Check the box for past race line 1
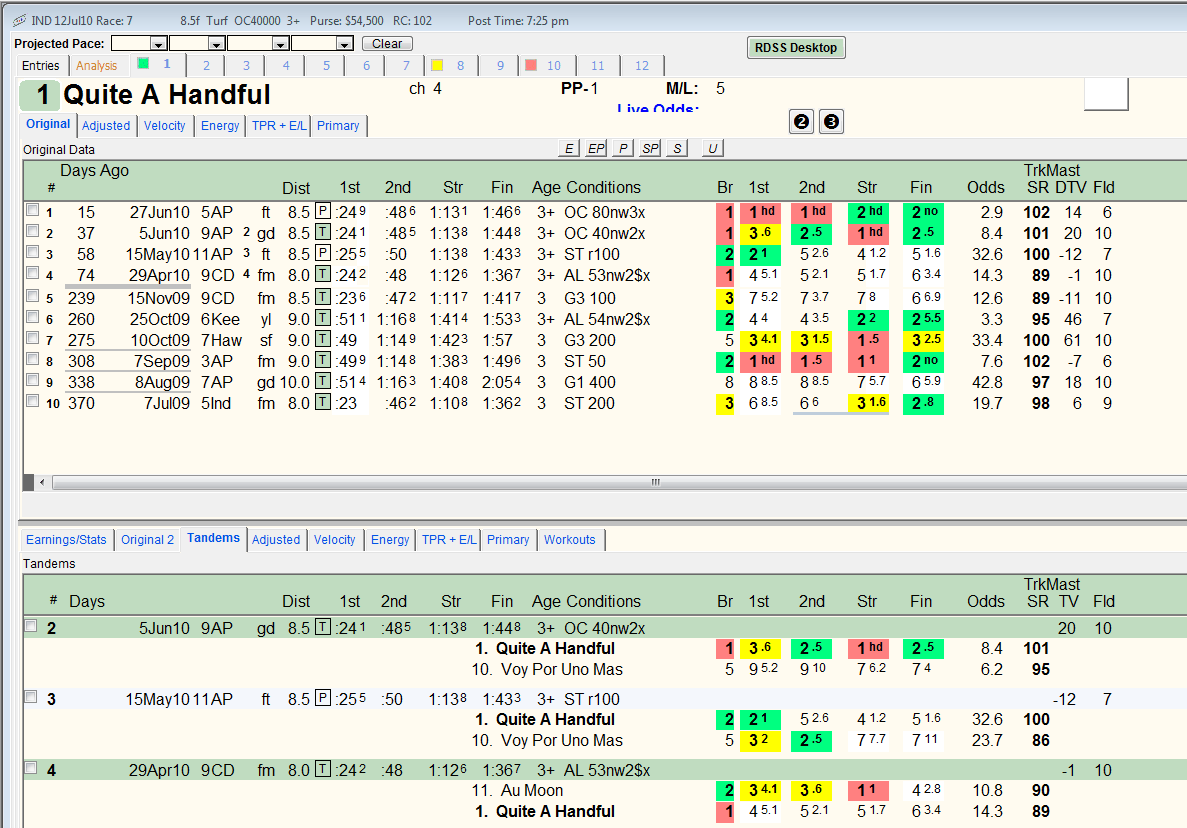 click(x=33, y=210)
